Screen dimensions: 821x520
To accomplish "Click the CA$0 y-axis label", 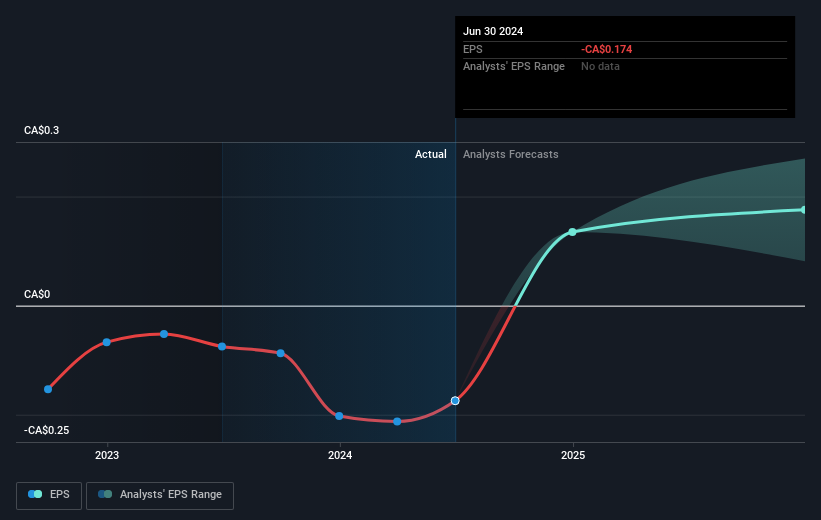I will 37,294.
